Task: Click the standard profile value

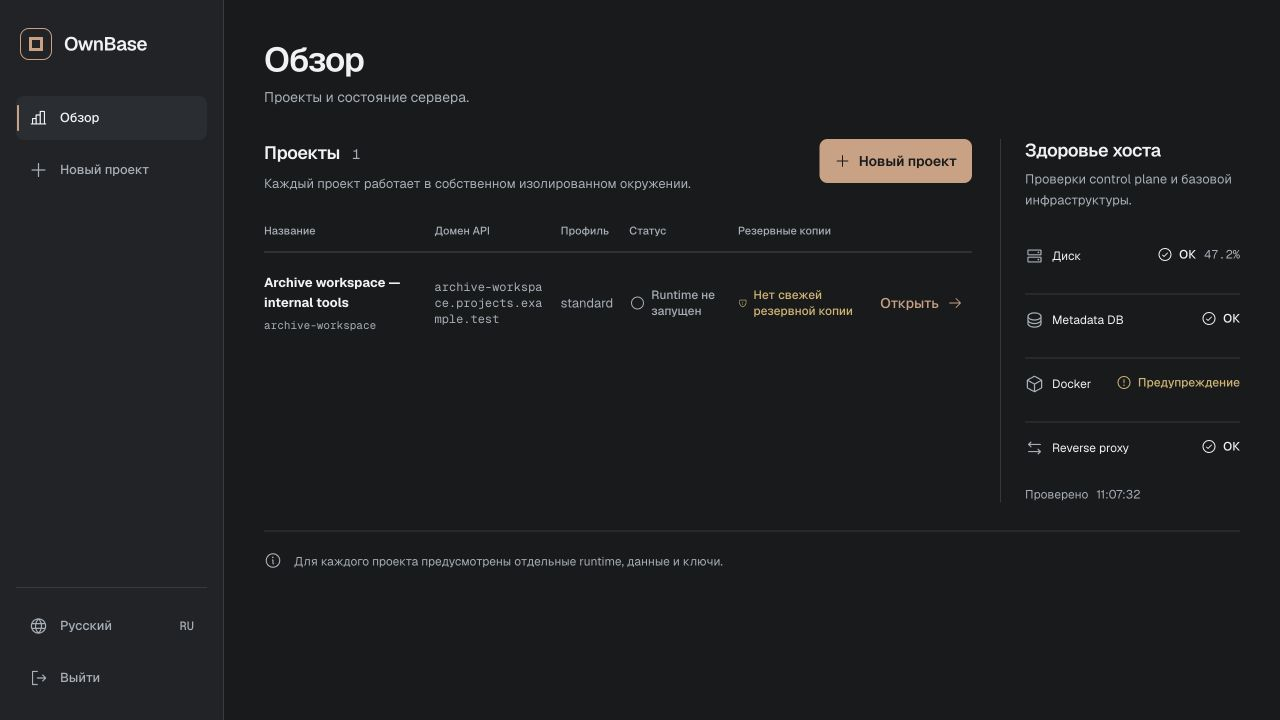Action: click(x=586, y=303)
